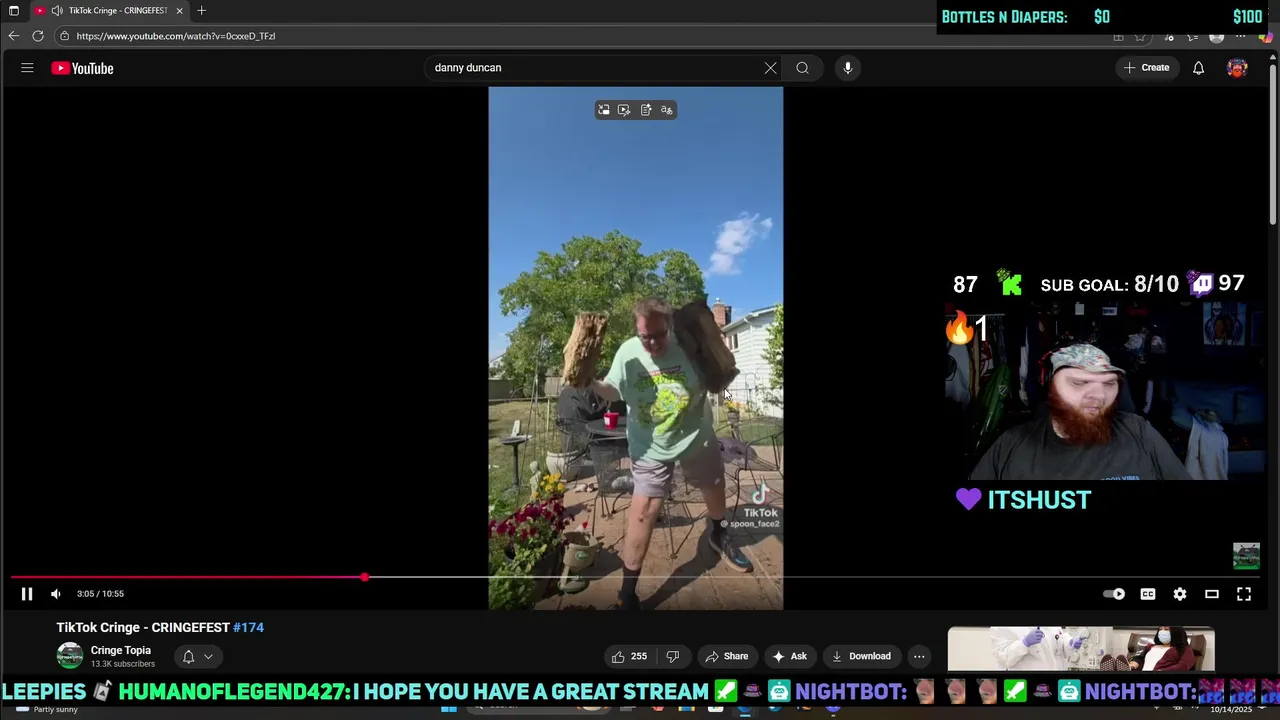
Task: Open browser profile icon in toolbar
Action: click(x=1216, y=36)
